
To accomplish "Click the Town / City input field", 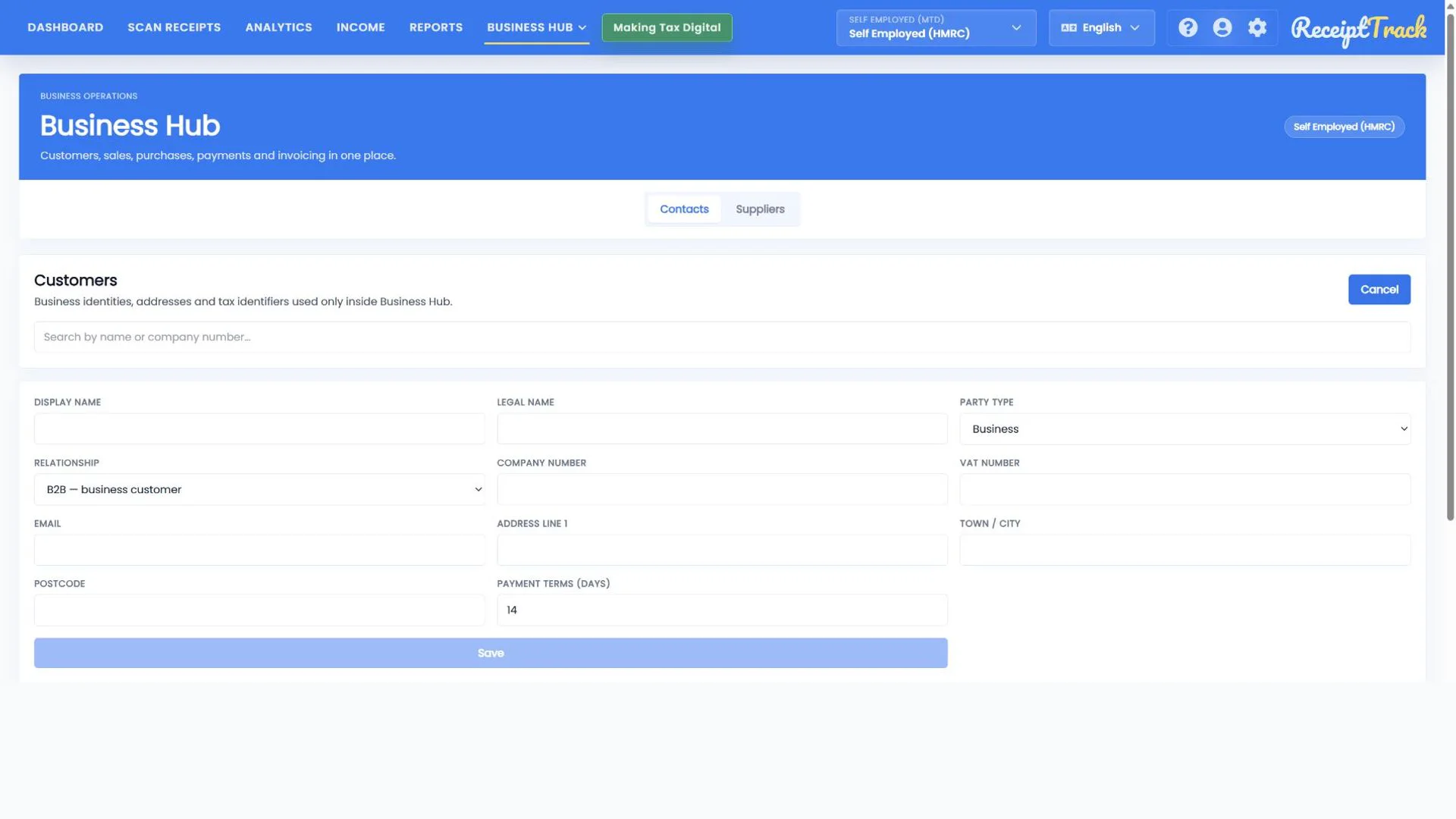I will (x=1185, y=551).
